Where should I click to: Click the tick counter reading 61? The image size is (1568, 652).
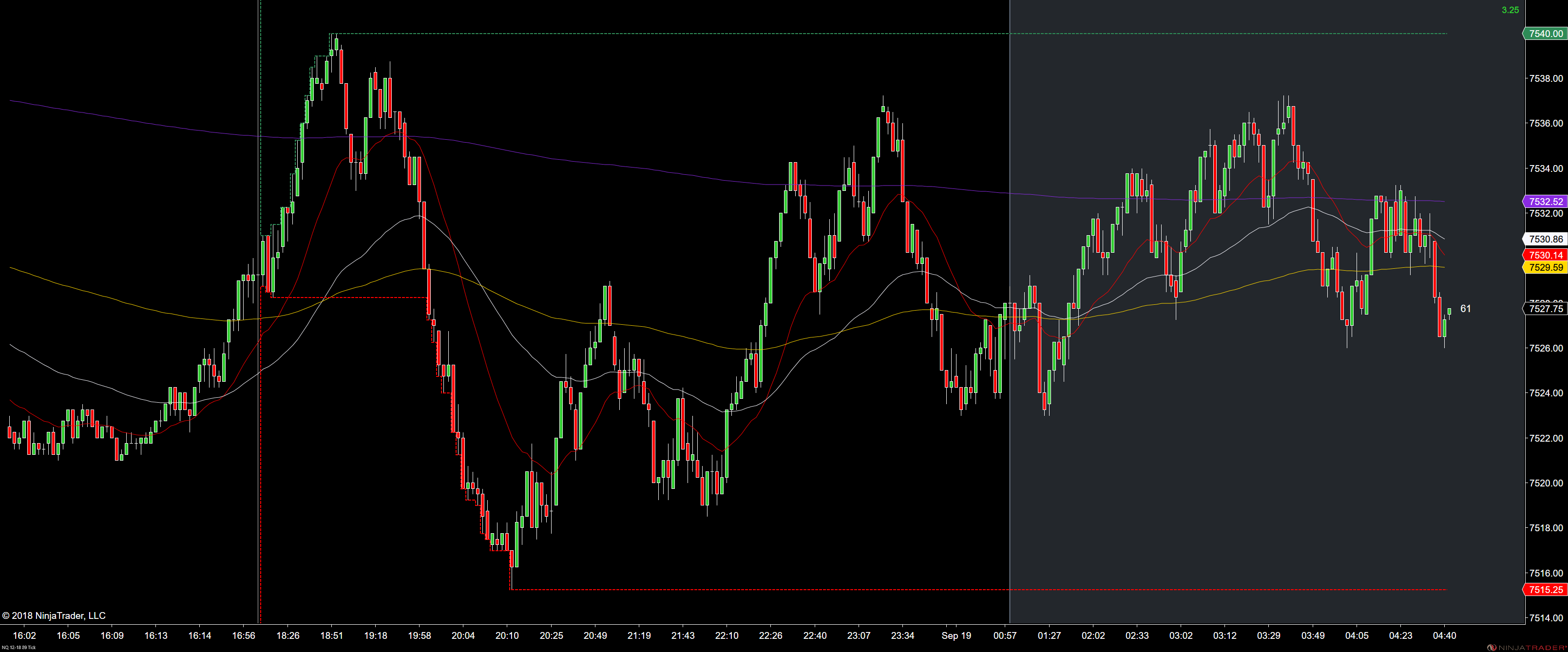tap(1466, 308)
